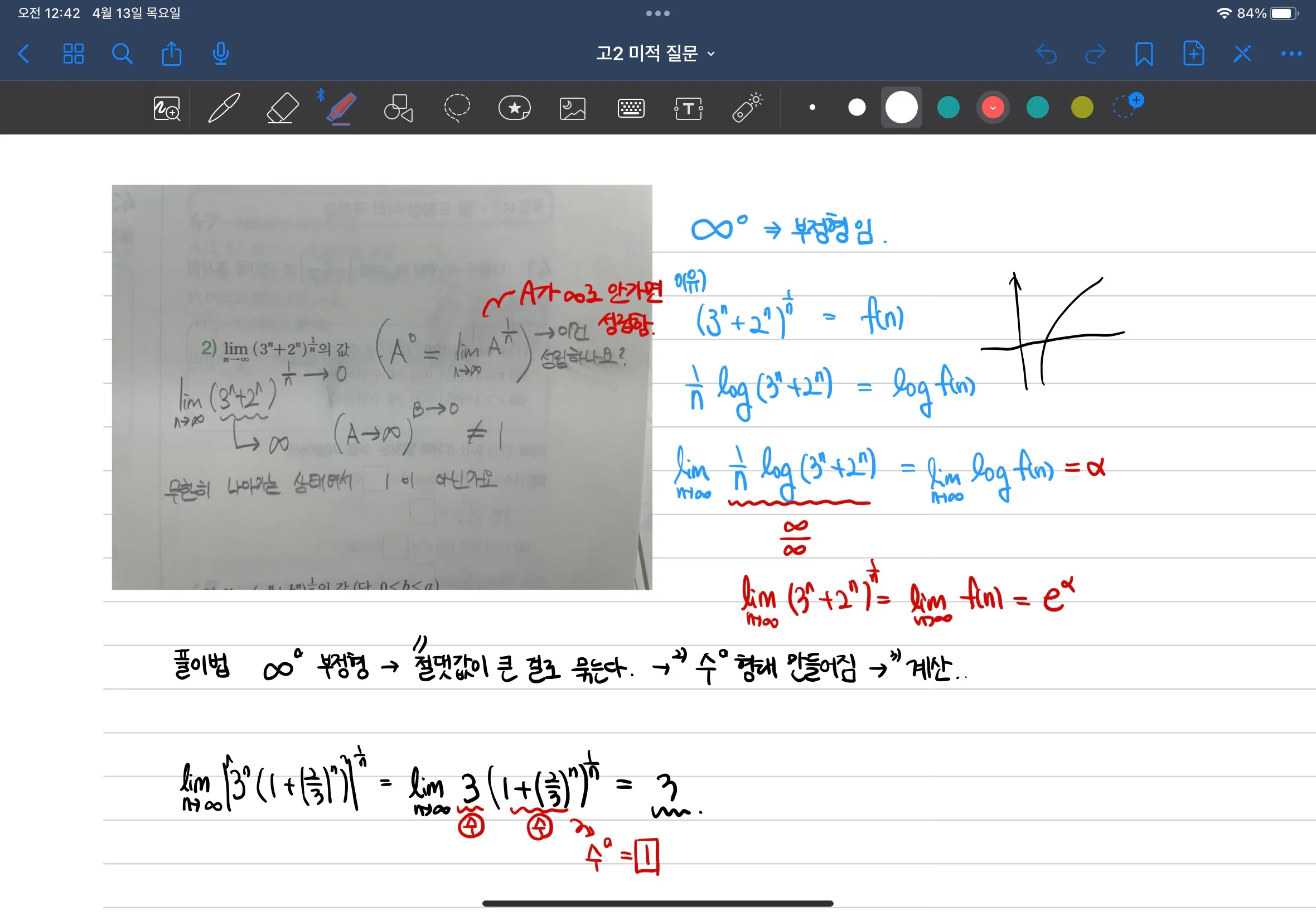Select the Text box tool
This screenshot has height=915, width=1316.
[688, 108]
